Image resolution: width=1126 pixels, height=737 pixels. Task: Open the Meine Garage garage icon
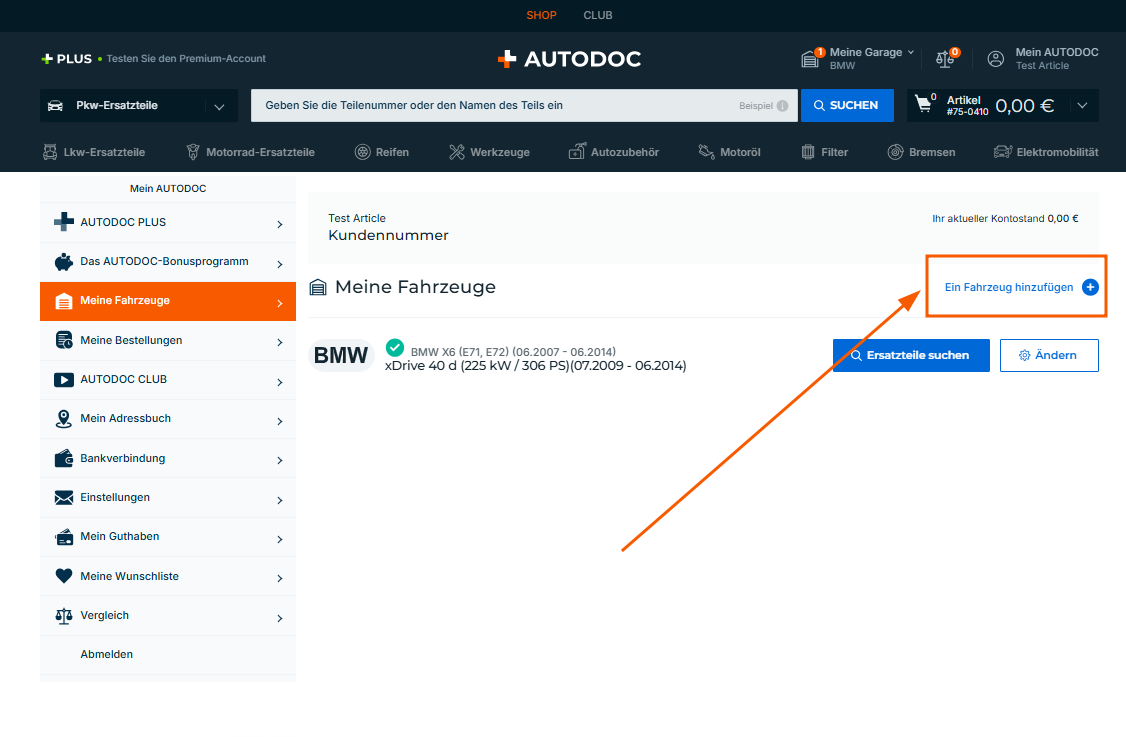pos(811,59)
